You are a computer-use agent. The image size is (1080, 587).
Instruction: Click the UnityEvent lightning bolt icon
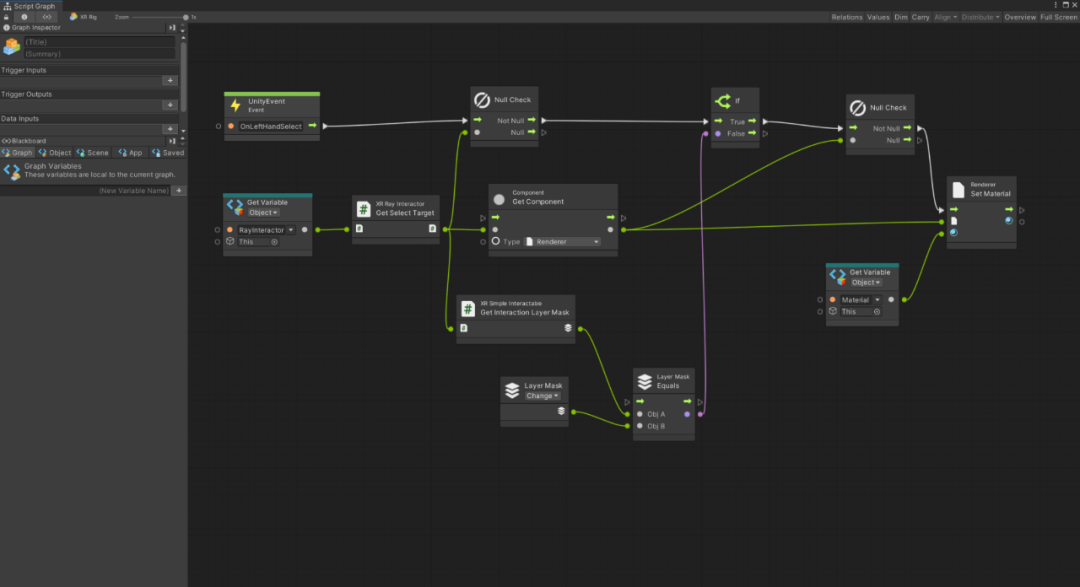[x=236, y=105]
